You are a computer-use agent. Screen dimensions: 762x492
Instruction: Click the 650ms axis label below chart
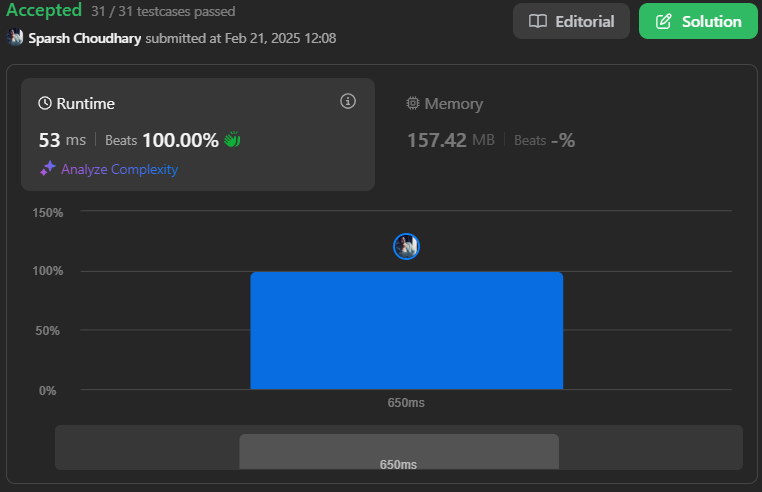(406, 403)
